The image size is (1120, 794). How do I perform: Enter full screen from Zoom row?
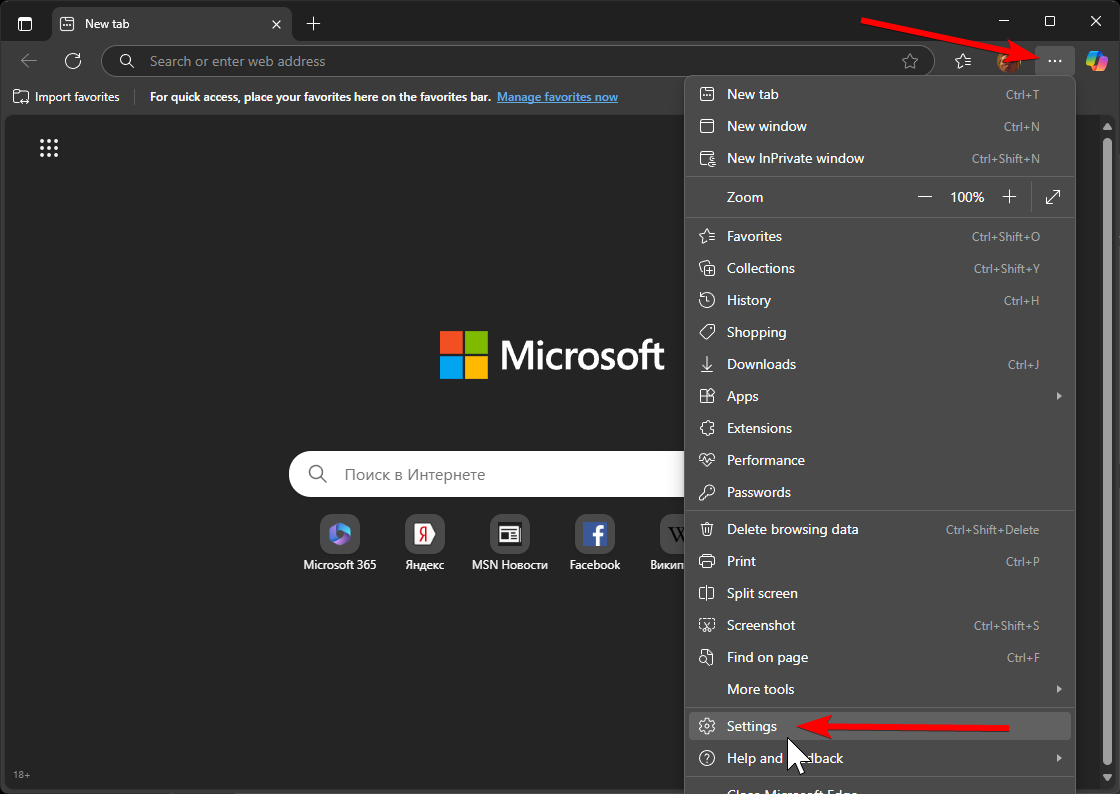(1052, 197)
